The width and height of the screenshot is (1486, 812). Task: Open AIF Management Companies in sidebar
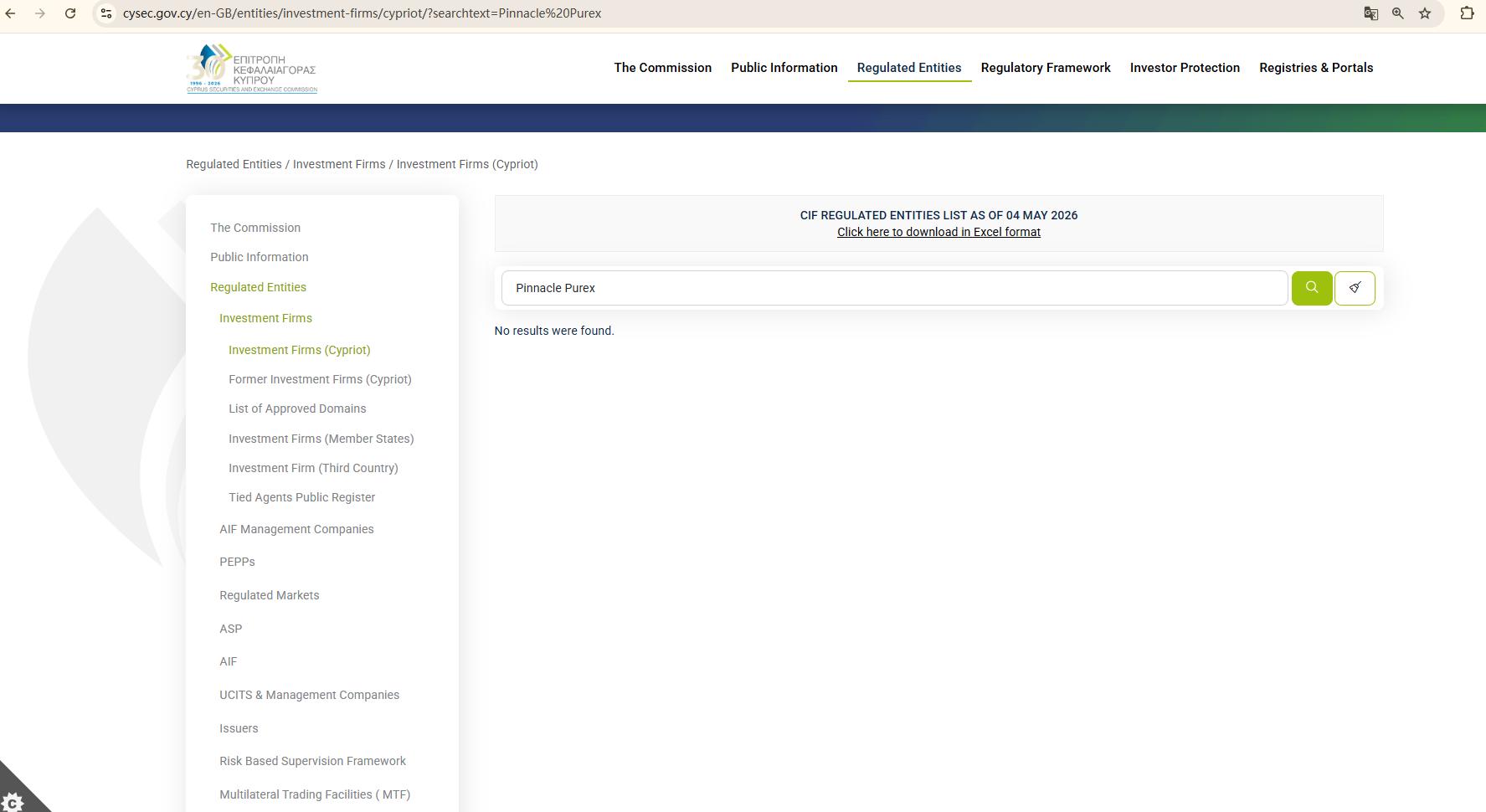[296, 529]
